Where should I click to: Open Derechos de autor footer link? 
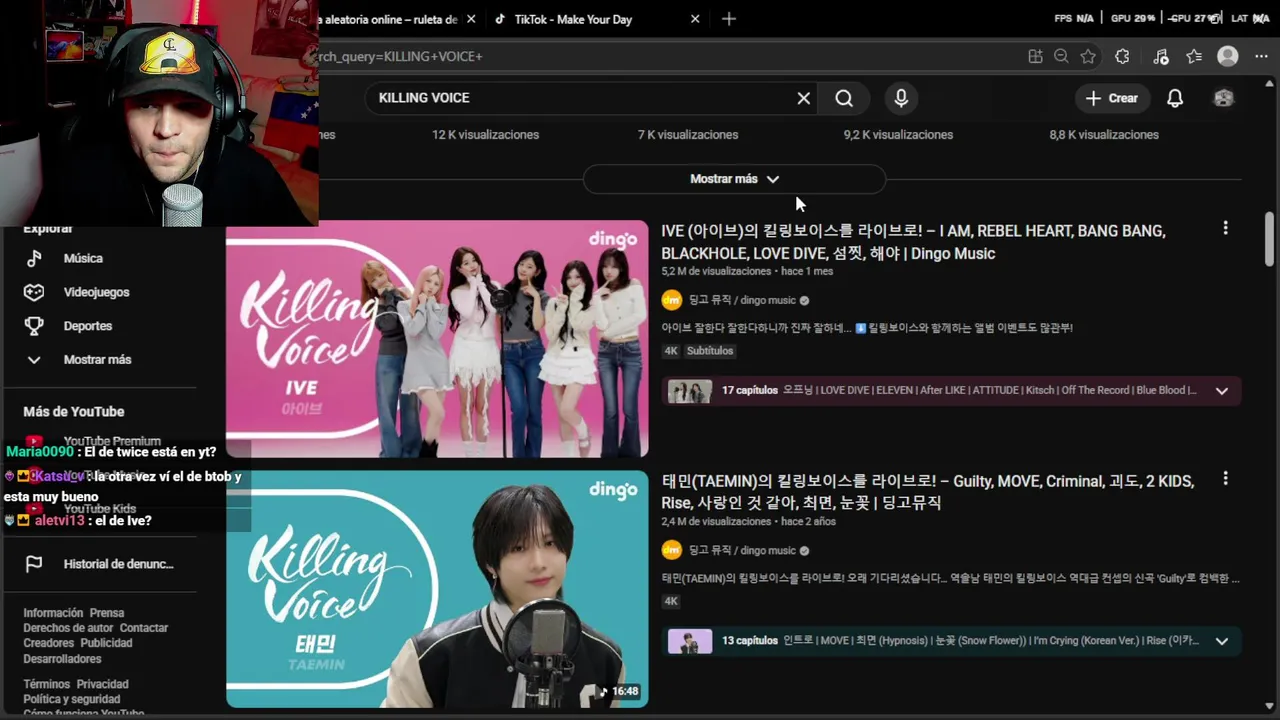(68, 628)
